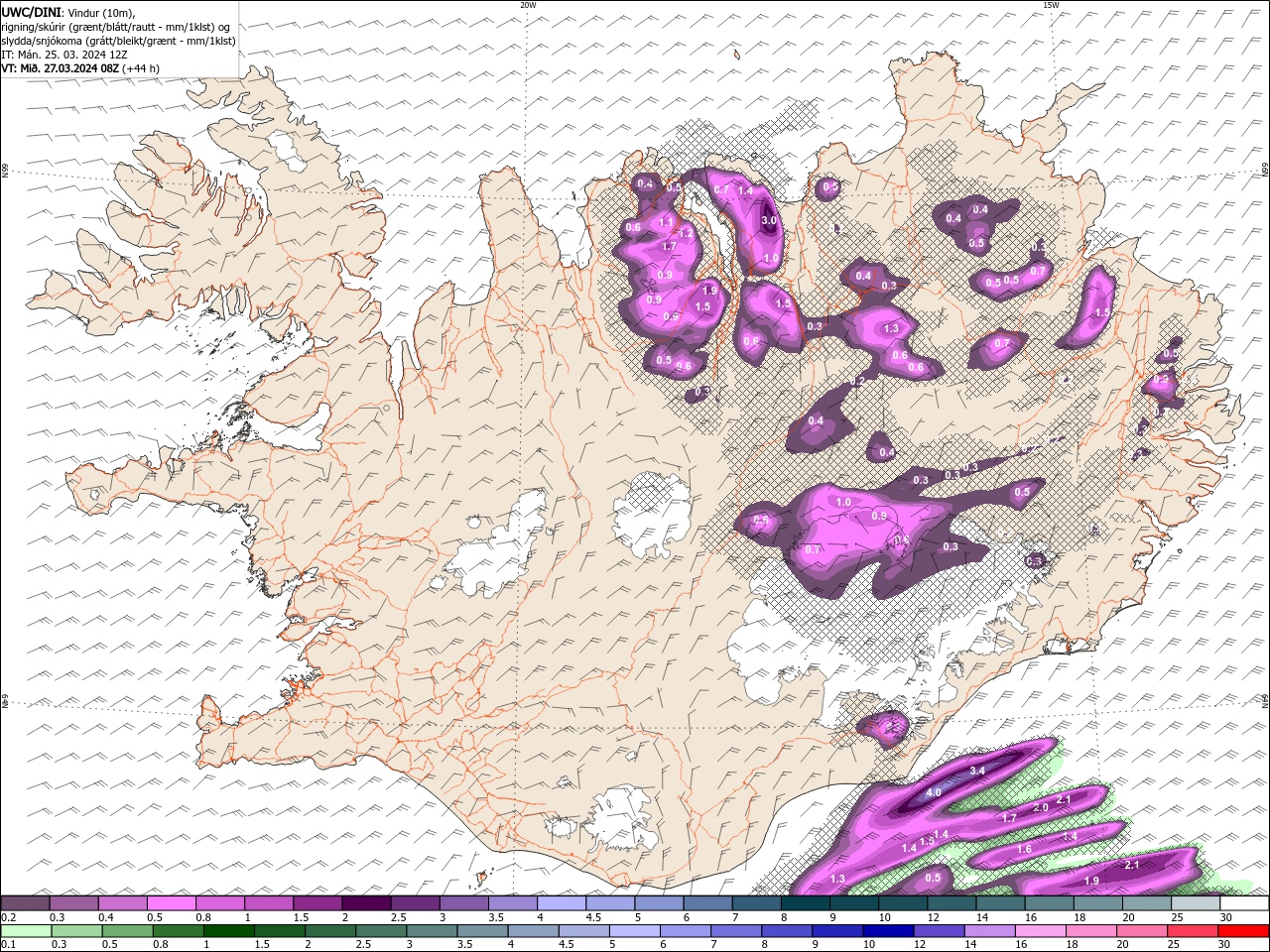Click the '1.6' precipitation value offshore

[1025, 850]
